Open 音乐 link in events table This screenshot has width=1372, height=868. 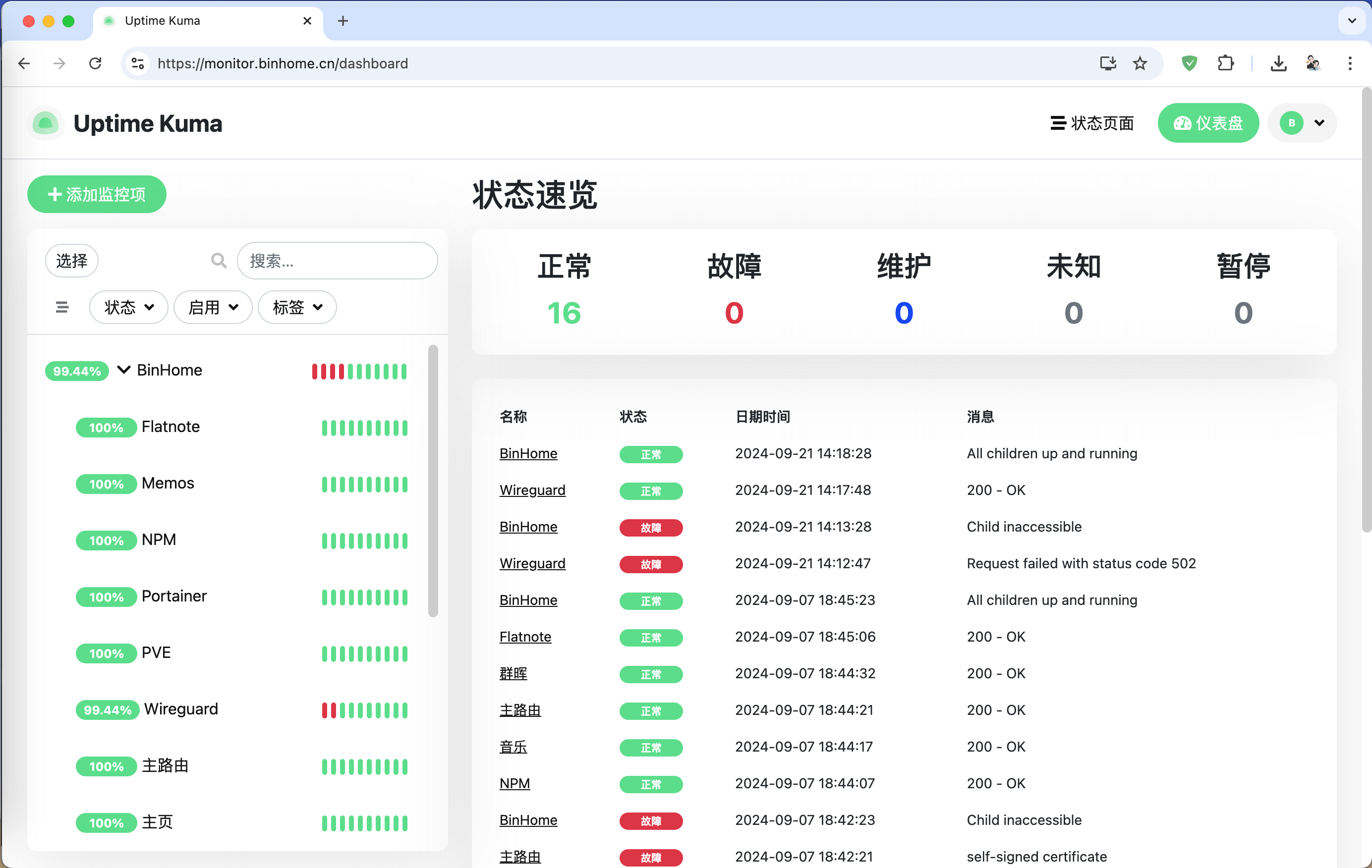point(514,747)
